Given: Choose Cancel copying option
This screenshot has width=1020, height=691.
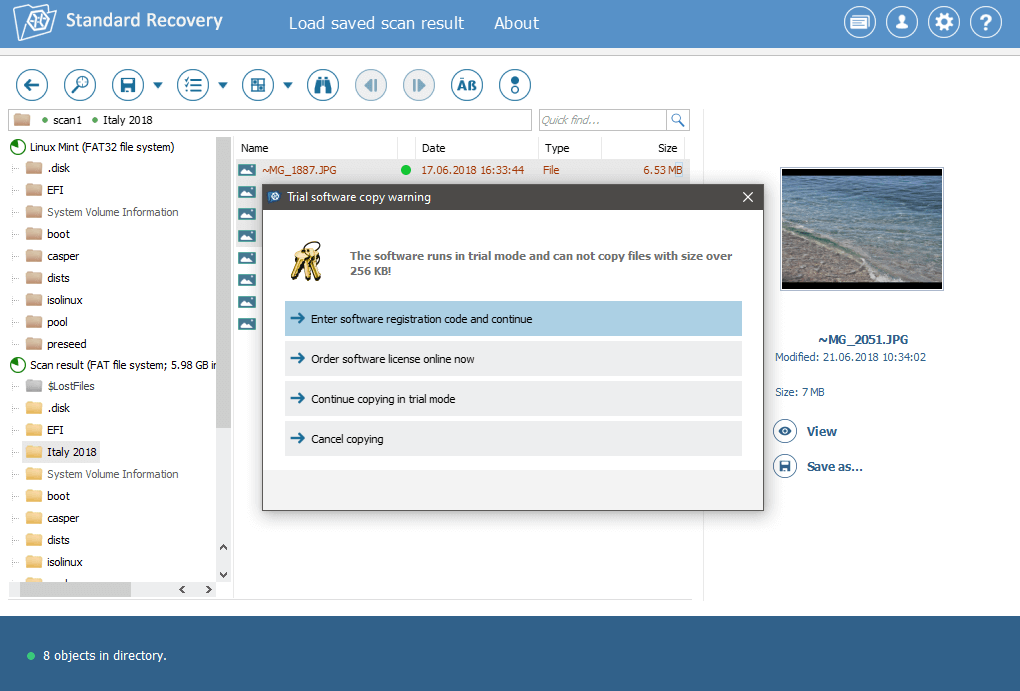Looking at the screenshot, I should tap(513, 439).
